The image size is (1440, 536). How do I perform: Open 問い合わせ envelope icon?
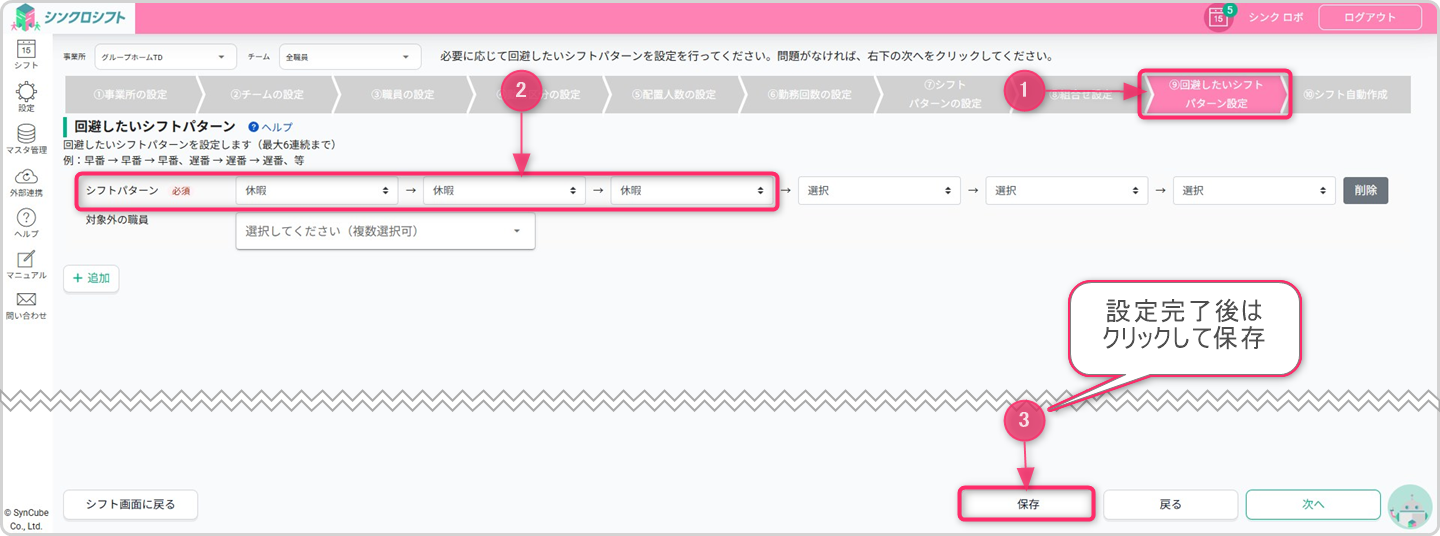26,300
